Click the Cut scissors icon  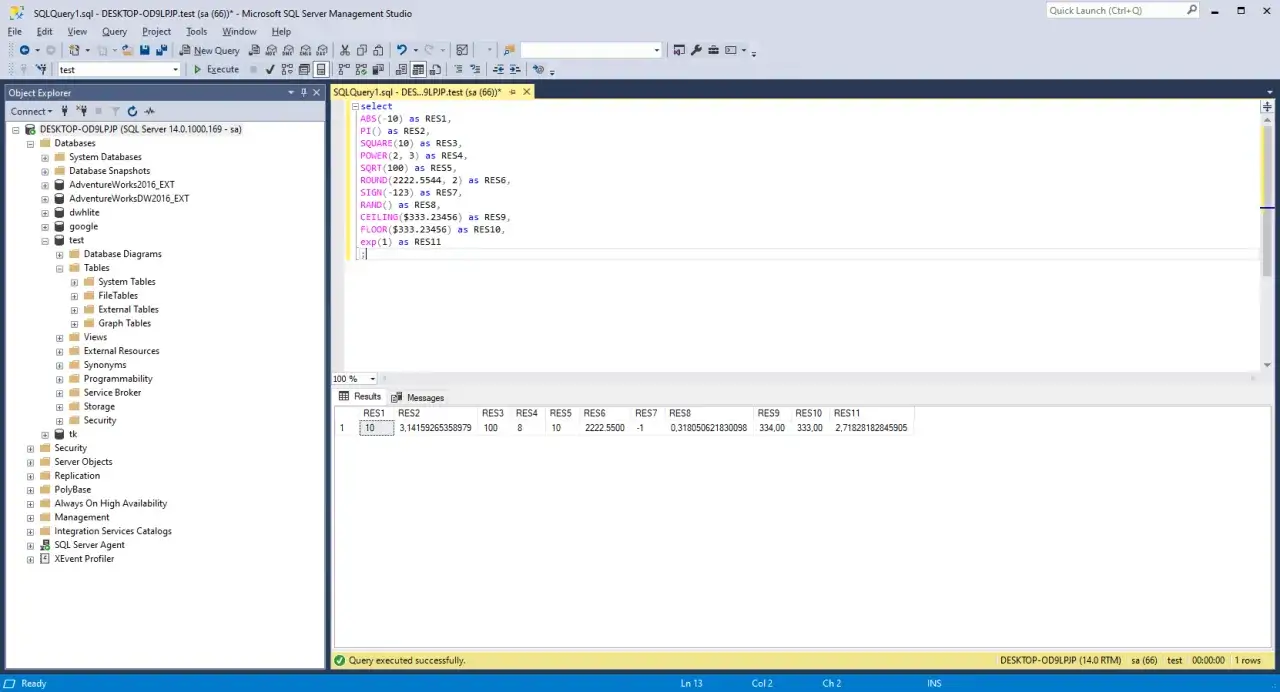coord(344,50)
